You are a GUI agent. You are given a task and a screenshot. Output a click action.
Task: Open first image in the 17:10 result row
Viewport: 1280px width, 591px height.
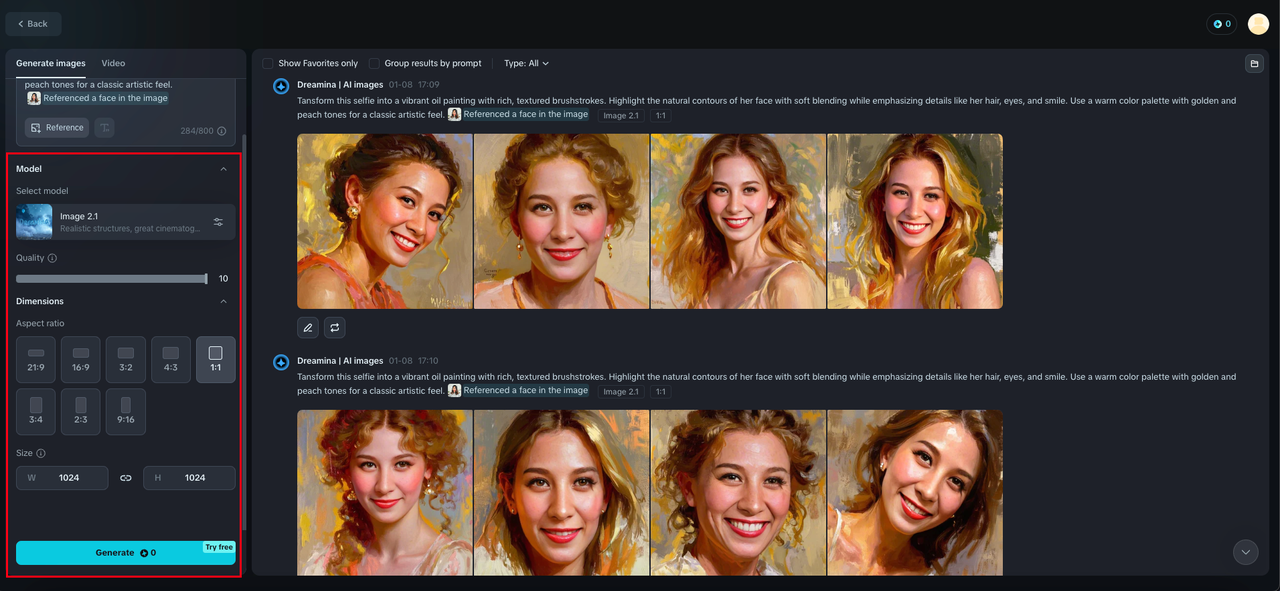pyautogui.click(x=385, y=493)
